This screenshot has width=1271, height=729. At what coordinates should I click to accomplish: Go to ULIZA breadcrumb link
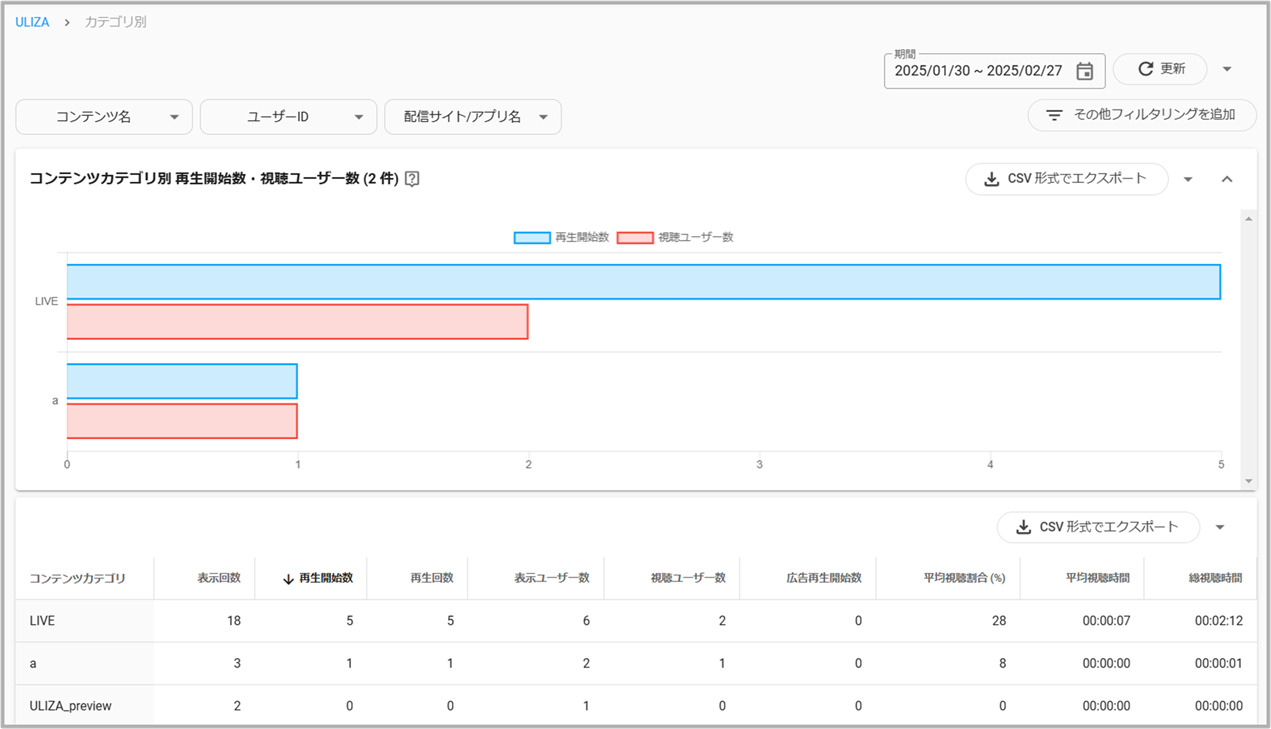(x=32, y=21)
